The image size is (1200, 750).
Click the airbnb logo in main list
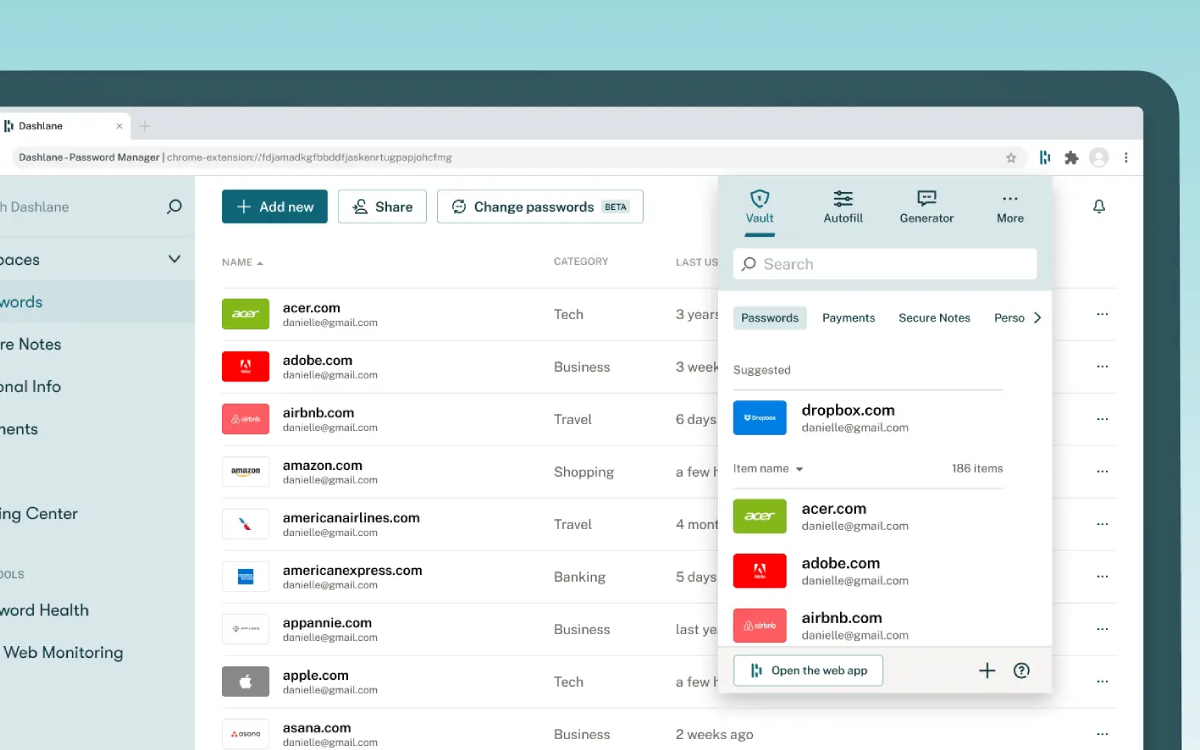[x=245, y=419]
